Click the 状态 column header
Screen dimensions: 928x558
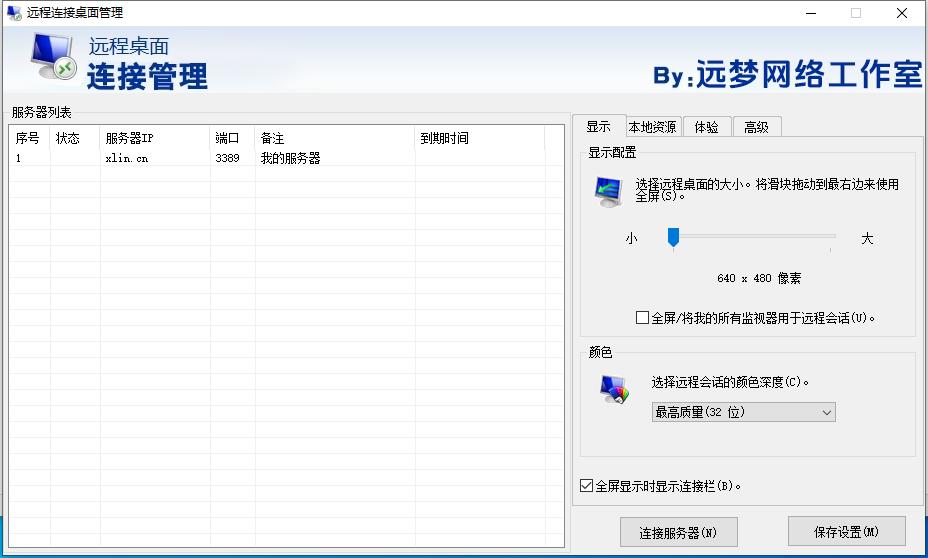[75, 138]
